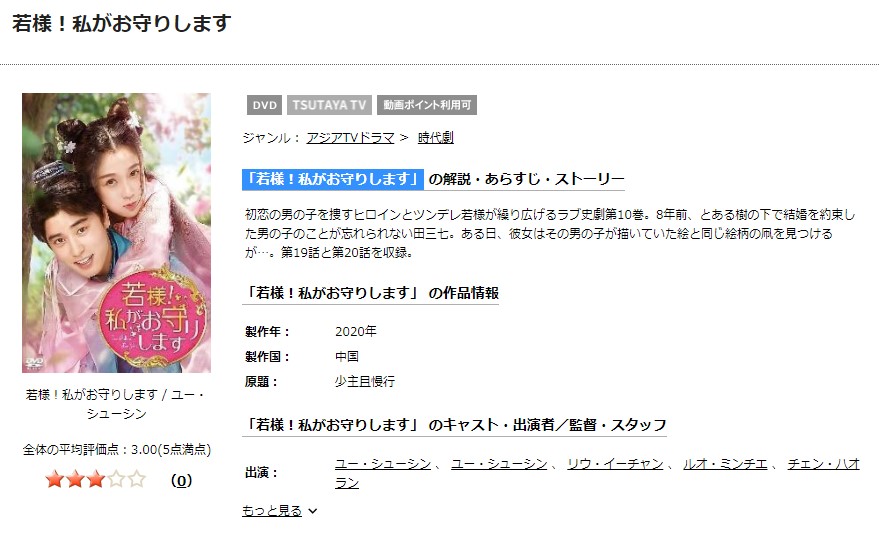
Task: Open チェン・ハオラン cast link
Action: [x=597, y=473]
